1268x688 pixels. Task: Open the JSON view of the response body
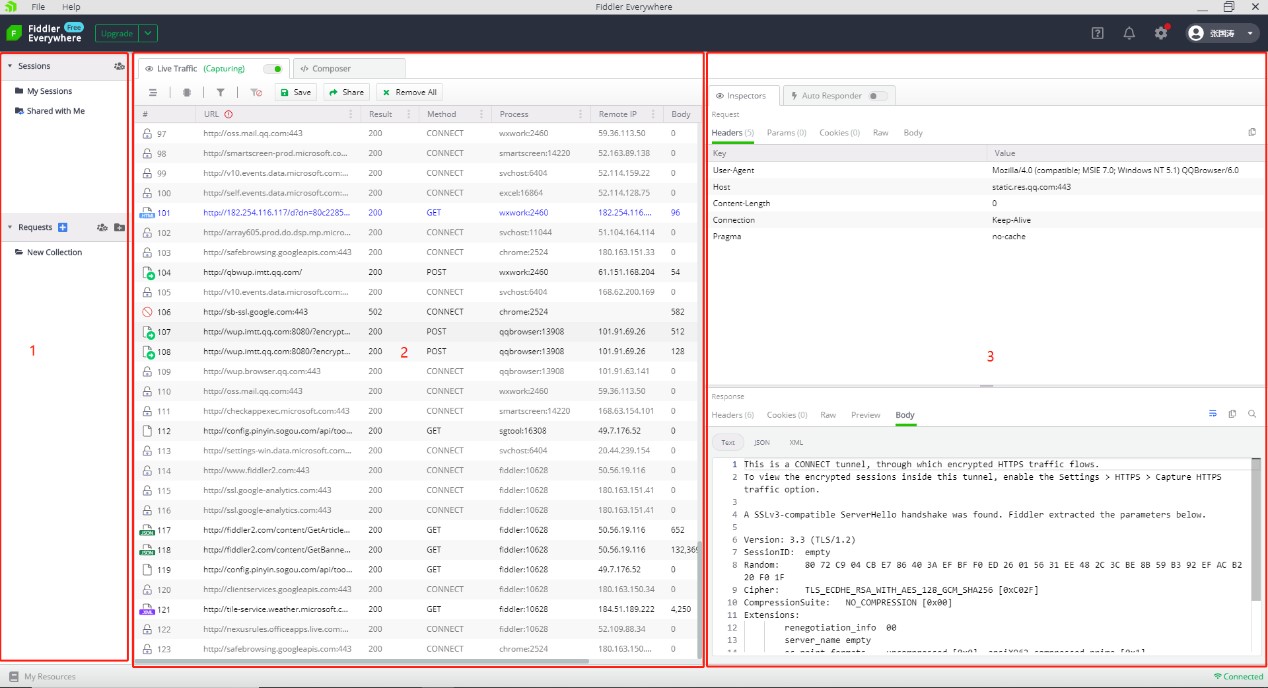click(760, 442)
